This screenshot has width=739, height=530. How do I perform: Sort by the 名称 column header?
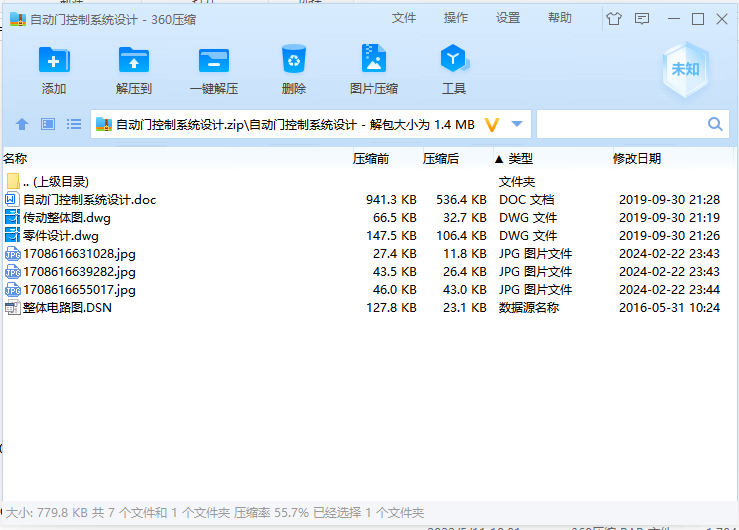coord(15,158)
